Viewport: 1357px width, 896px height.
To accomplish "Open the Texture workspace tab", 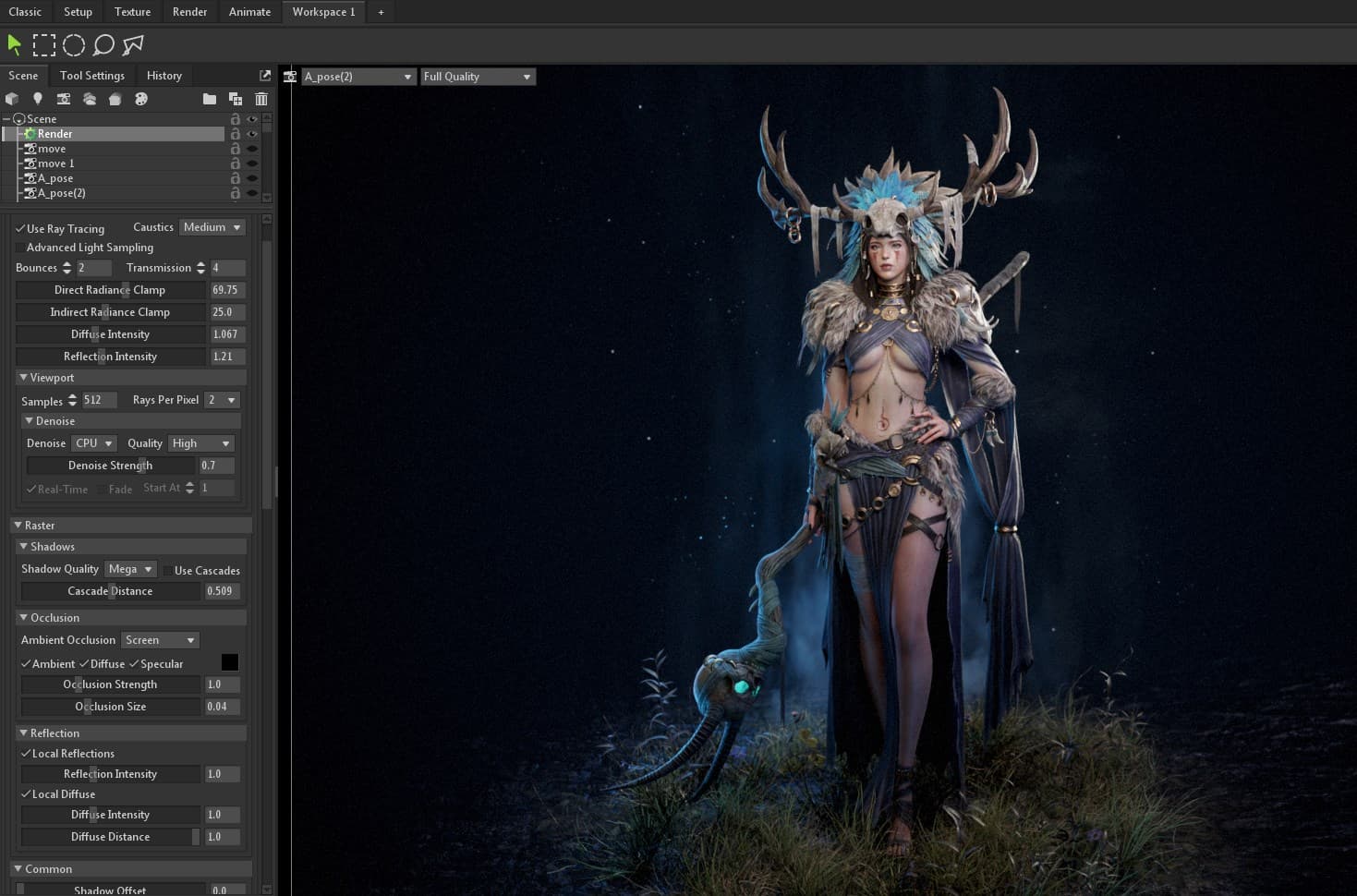I will (x=132, y=12).
